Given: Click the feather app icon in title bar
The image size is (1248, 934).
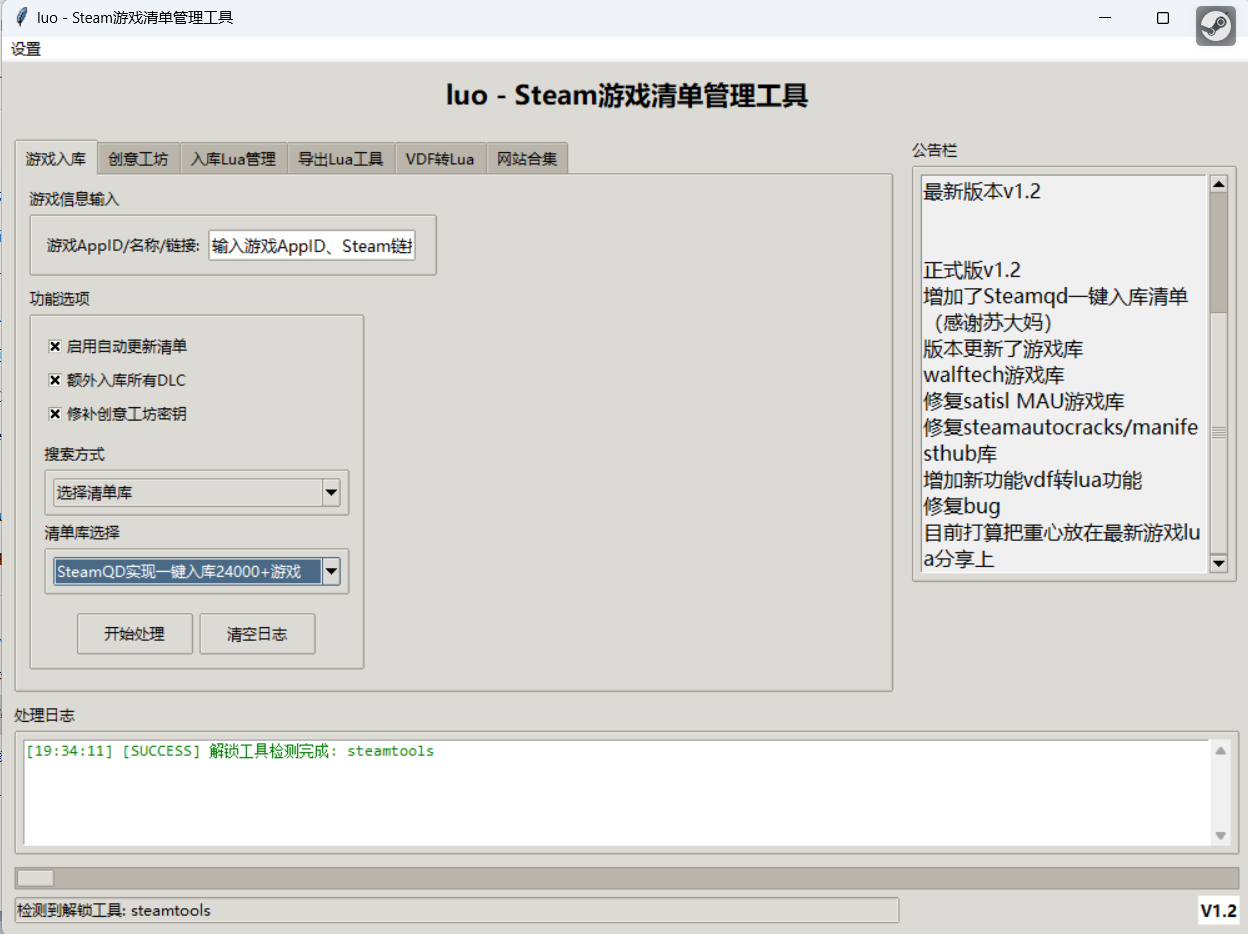Looking at the screenshot, I should pyautogui.click(x=20, y=18).
